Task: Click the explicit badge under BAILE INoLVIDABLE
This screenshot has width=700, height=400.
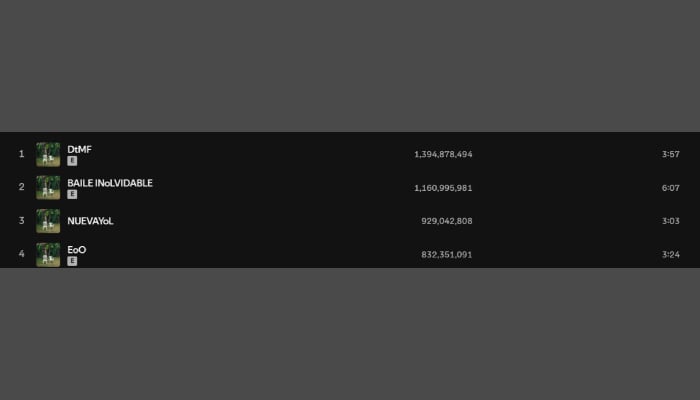Action: [72, 194]
